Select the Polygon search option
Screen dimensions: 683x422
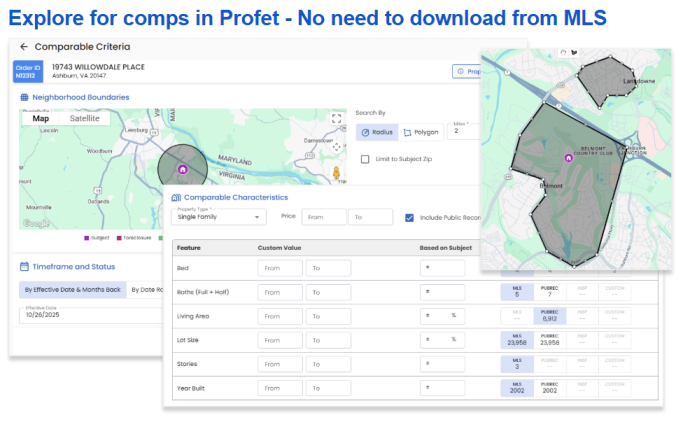coord(420,131)
